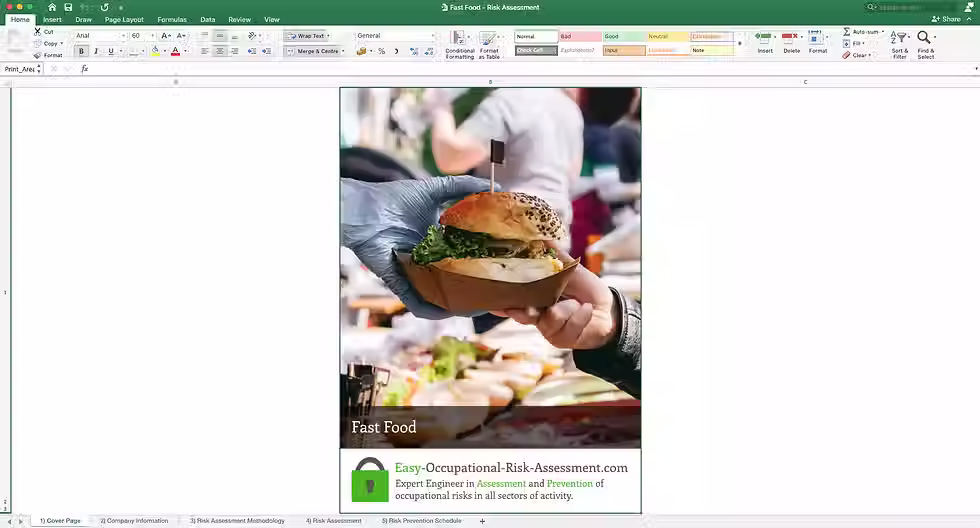This screenshot has height=528, width=980.
Task: Toggle underline formatting
Action: click(111, 51)
